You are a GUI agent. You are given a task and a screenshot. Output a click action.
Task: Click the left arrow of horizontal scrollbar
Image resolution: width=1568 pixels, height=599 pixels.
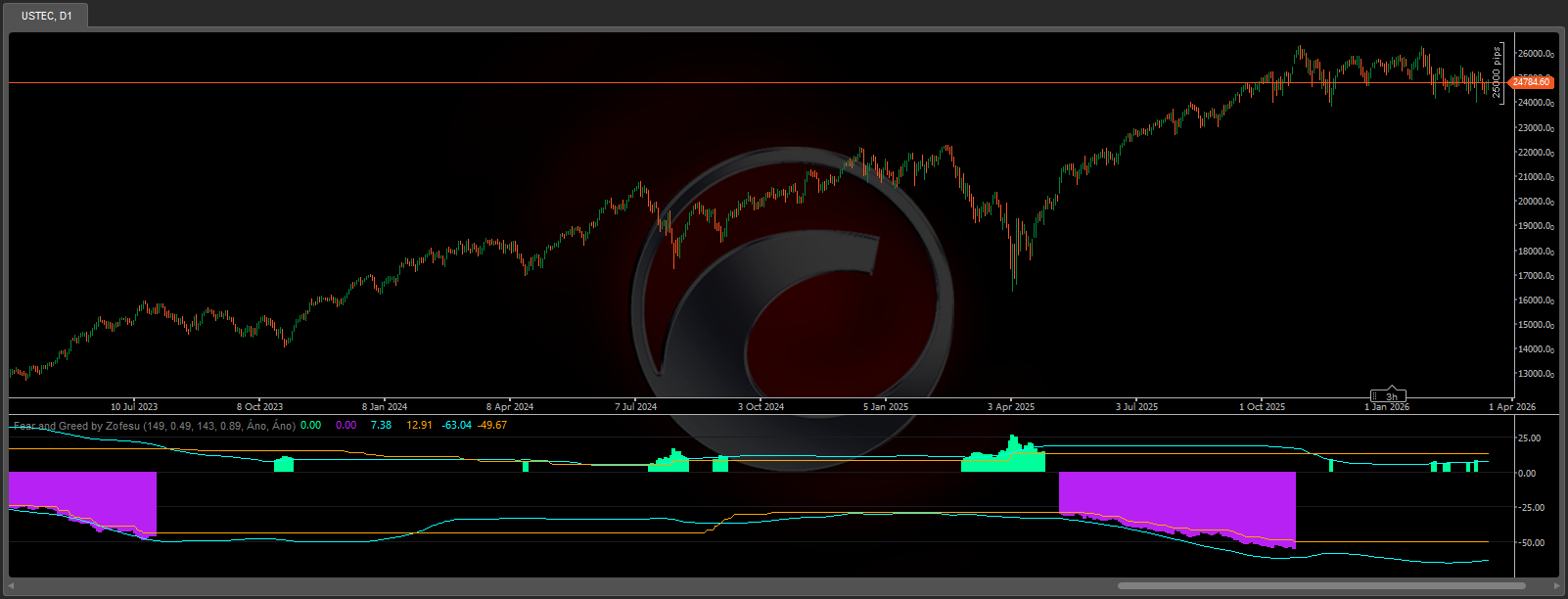pyautogui.click(x=11, y=586)
